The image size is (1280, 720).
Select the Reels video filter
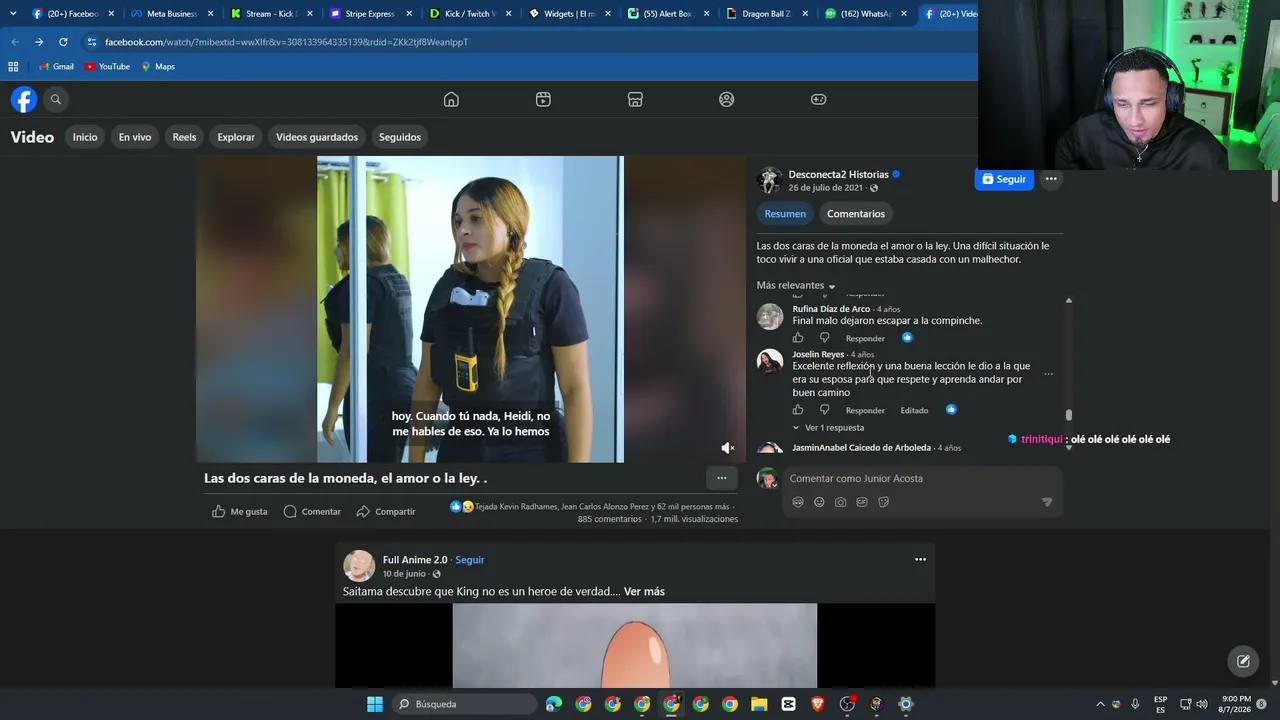[184, 137]
